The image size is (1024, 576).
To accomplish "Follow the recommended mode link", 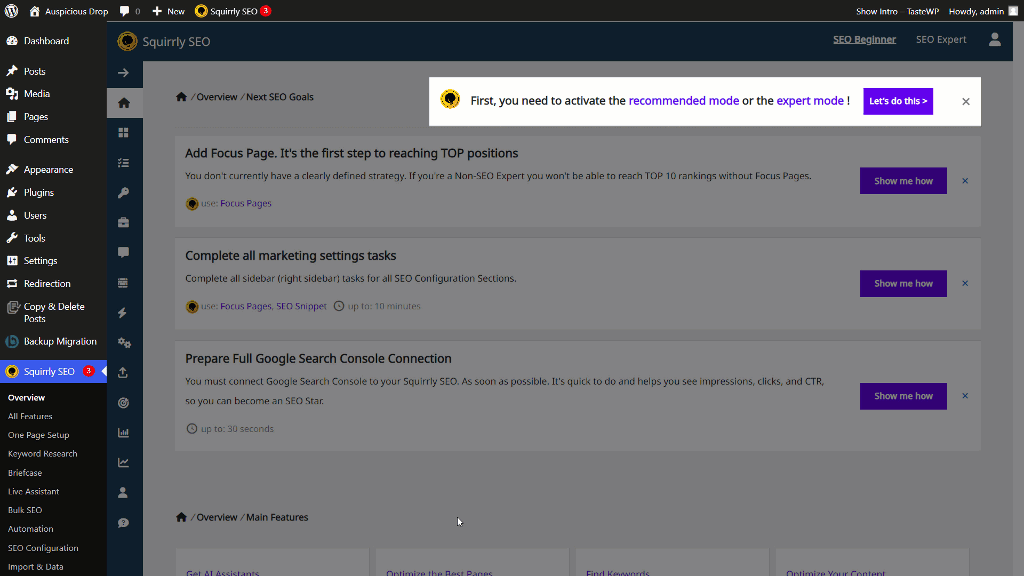I will [684, 101].
